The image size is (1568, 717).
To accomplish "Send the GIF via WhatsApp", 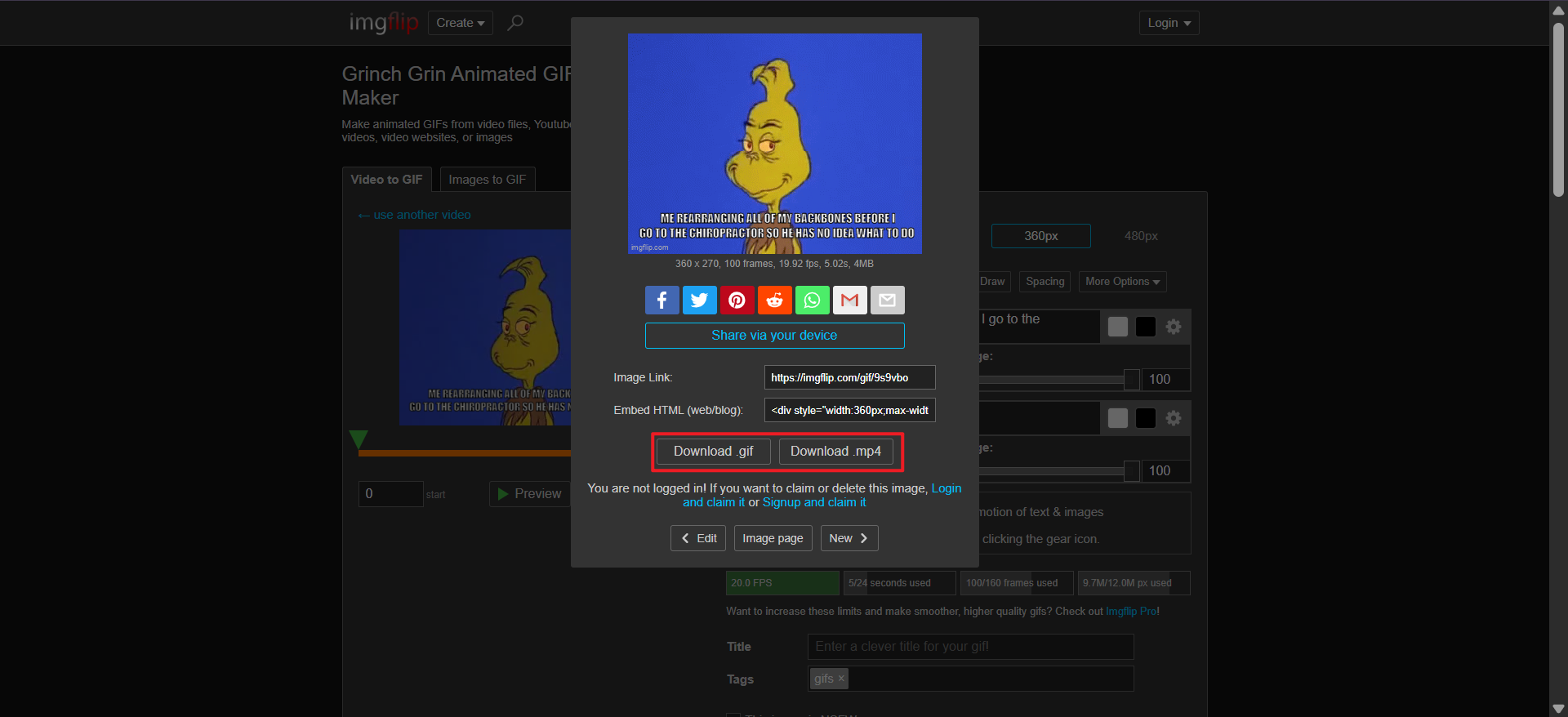I will [813, 300].
